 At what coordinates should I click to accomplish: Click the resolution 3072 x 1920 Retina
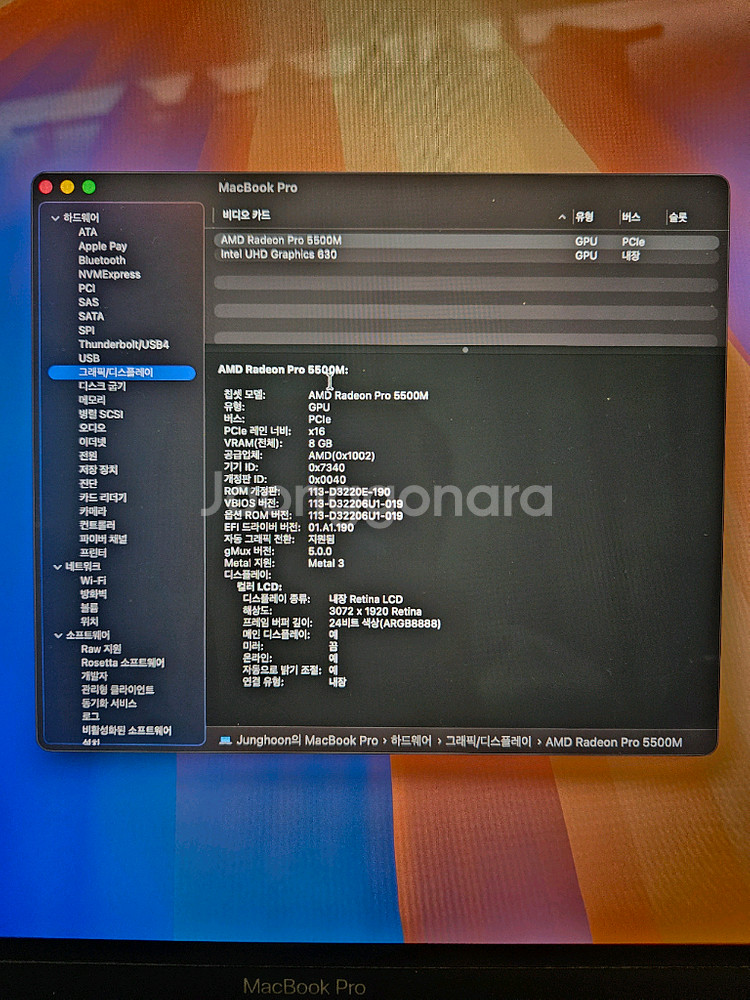(x=375, y=611)
